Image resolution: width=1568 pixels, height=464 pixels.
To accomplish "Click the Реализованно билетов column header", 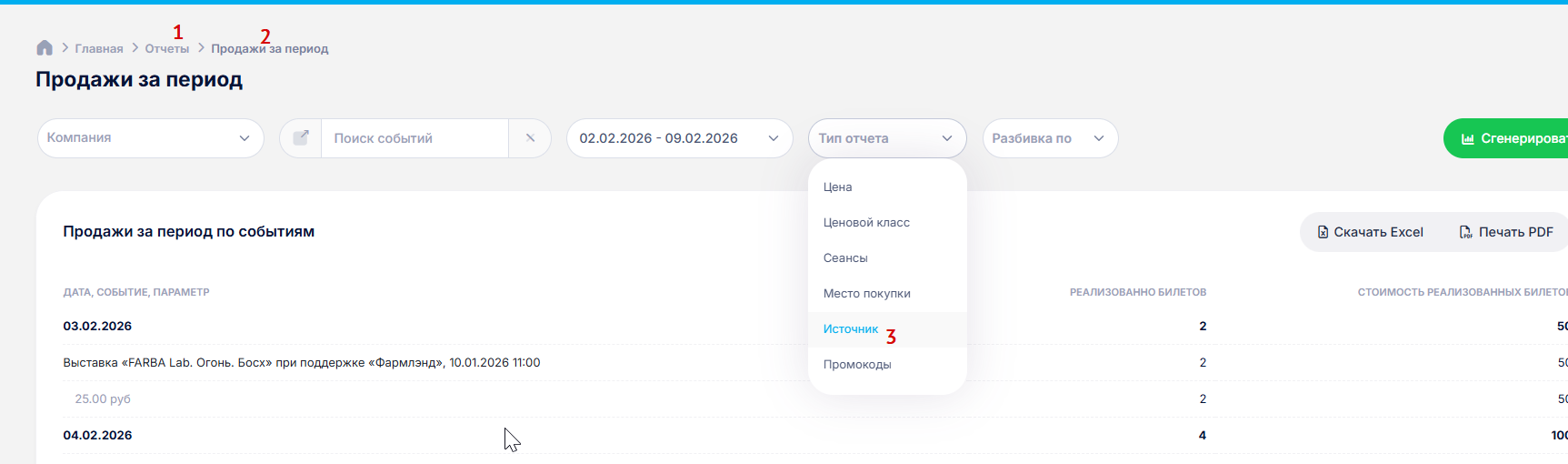I will (1138, 292).
